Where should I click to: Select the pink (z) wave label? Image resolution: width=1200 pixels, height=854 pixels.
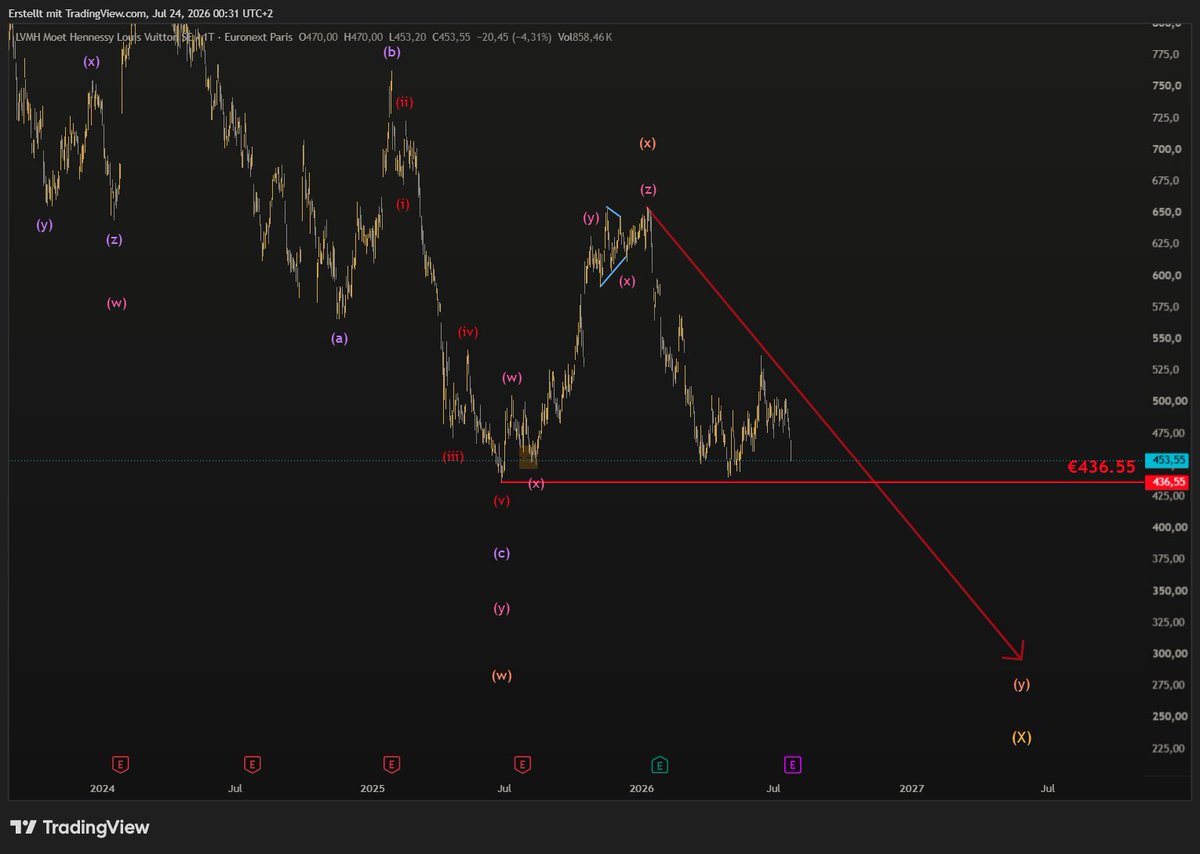tap(648, 189)
